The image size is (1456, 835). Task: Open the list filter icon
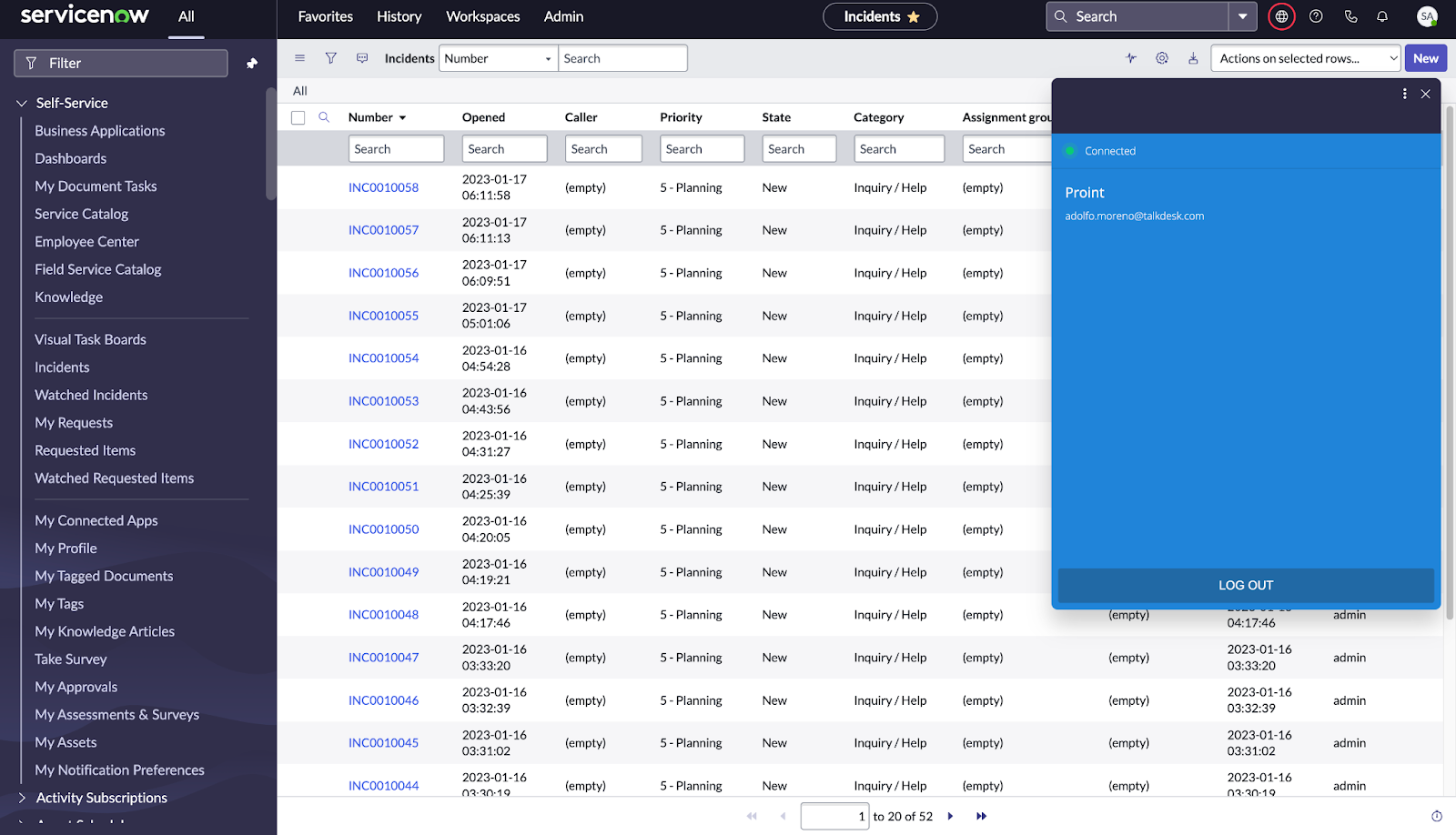coord(330,57)
